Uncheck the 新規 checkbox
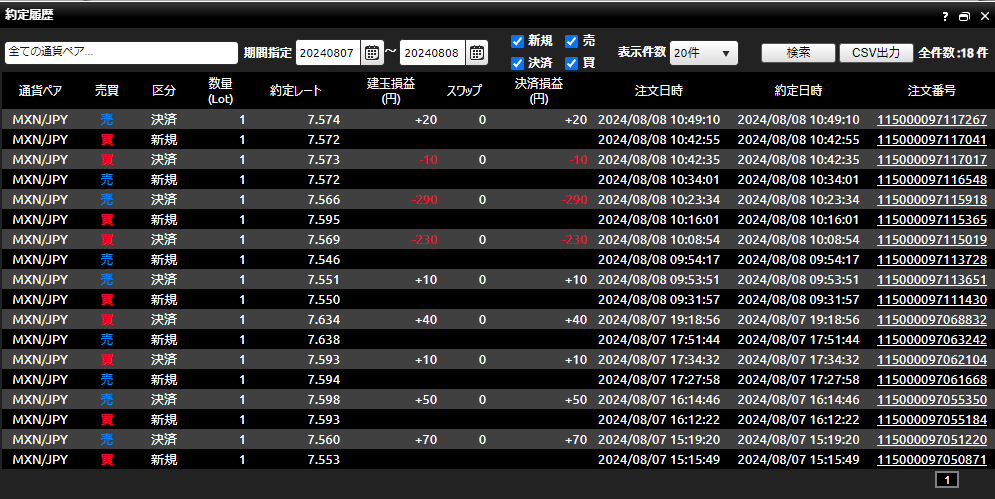The height and width of the screenshot is (499, 995). click(517, 41)
